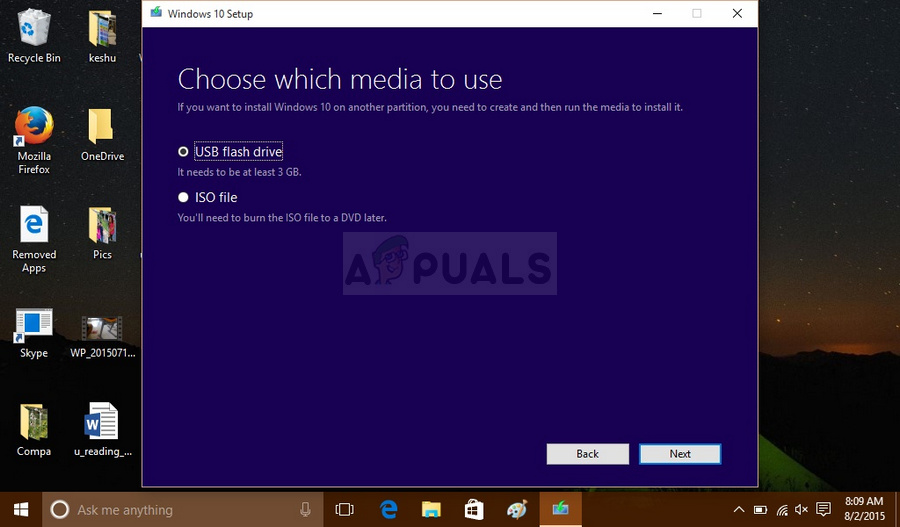The width and height of the screenshot is (900, 527).
Task: Click the install on another partition description text
Action: click(x=430, y=107)
